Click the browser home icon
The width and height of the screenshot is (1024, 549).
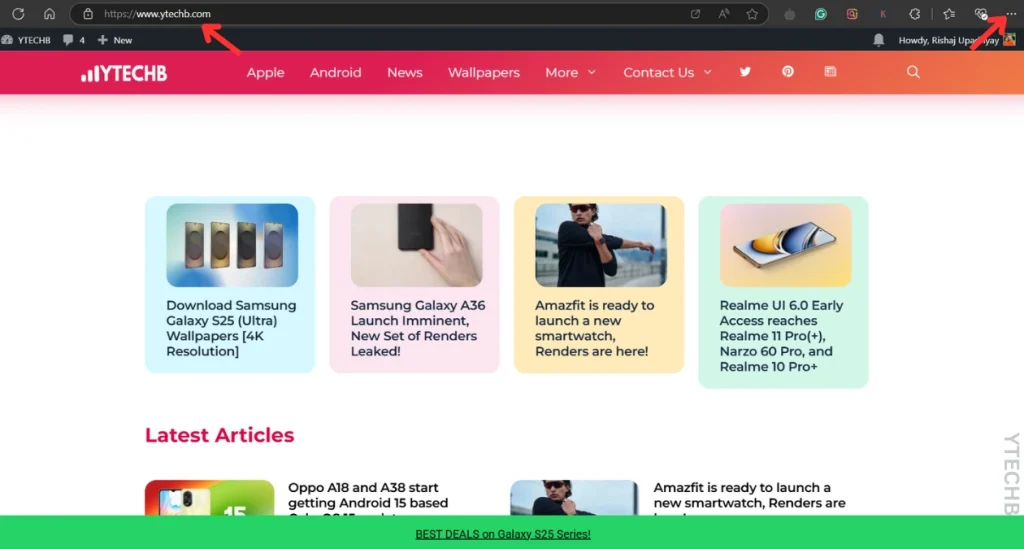[x=50, y=14]
